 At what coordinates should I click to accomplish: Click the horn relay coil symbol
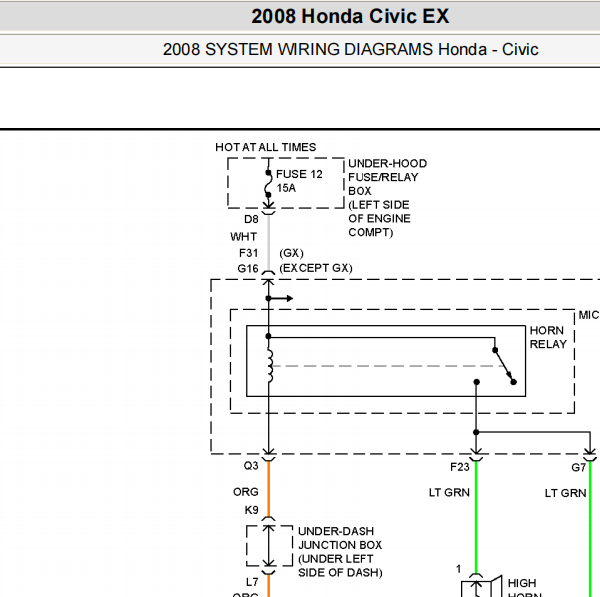tap(270, 365)
